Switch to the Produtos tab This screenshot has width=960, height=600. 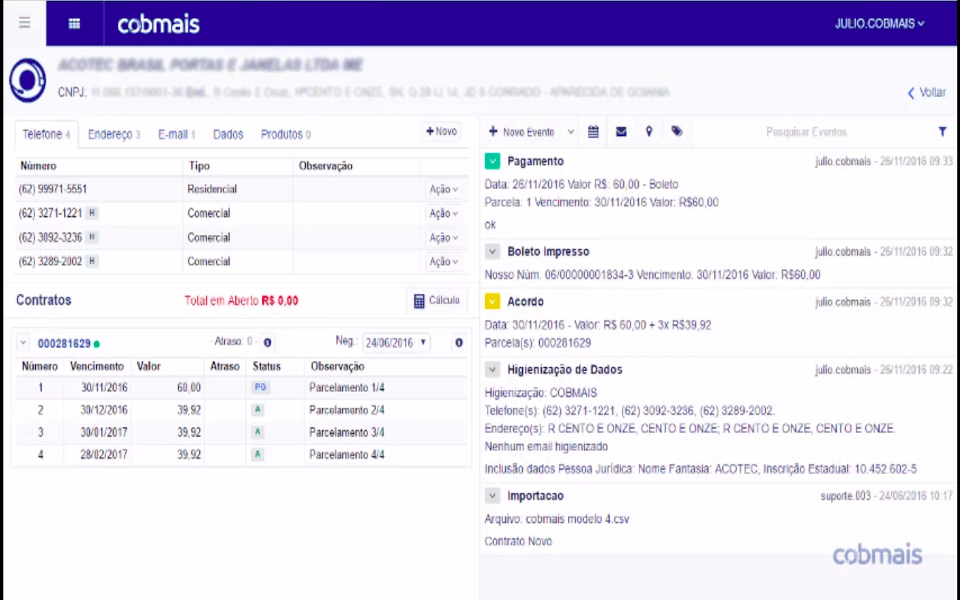(x=285, y=134)
